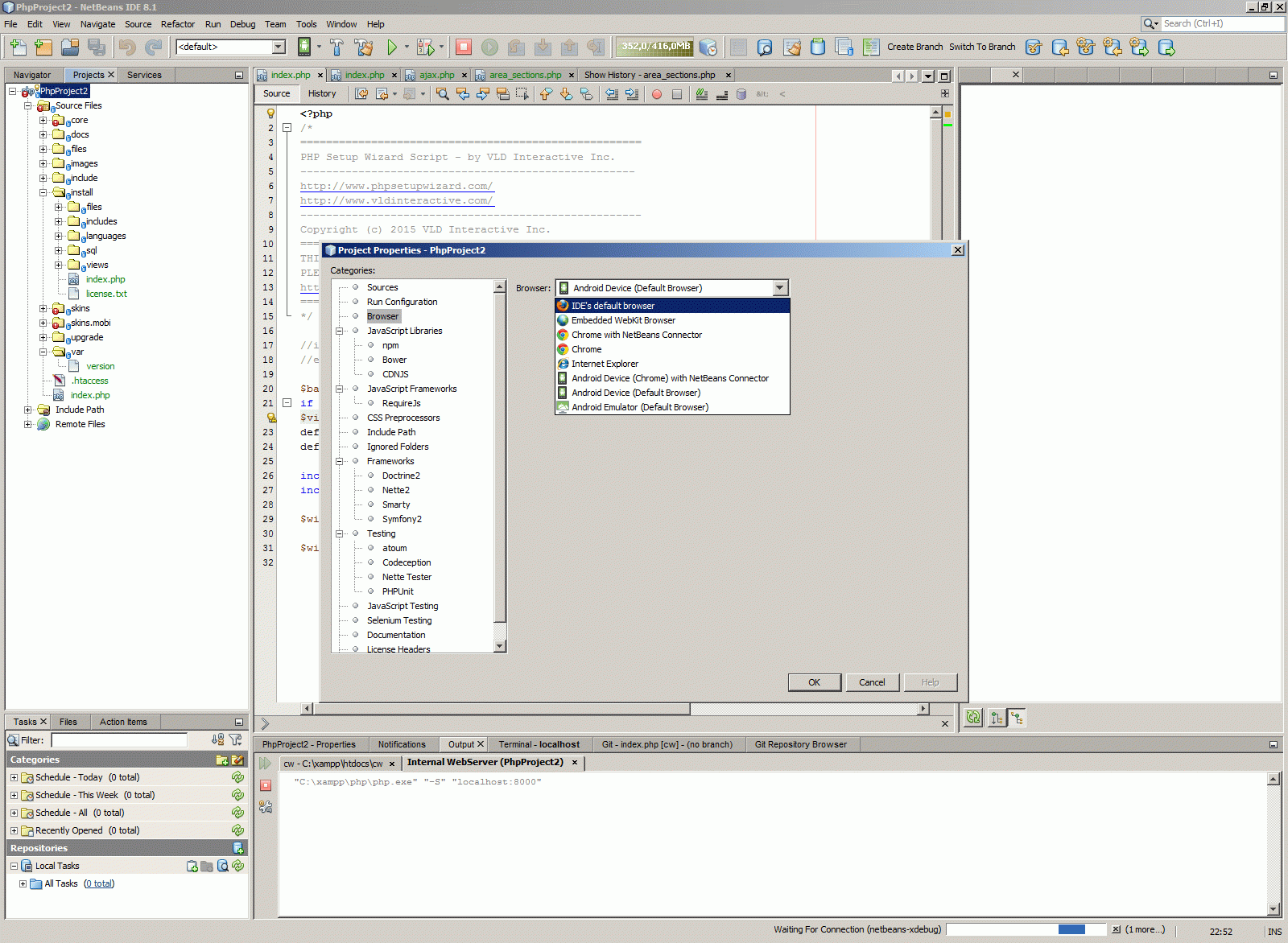Image resolution: width=1288 pixels, height=943 pixels.
Task: Click the Debug Project toolbar icon
Action: tap(425, 47)
